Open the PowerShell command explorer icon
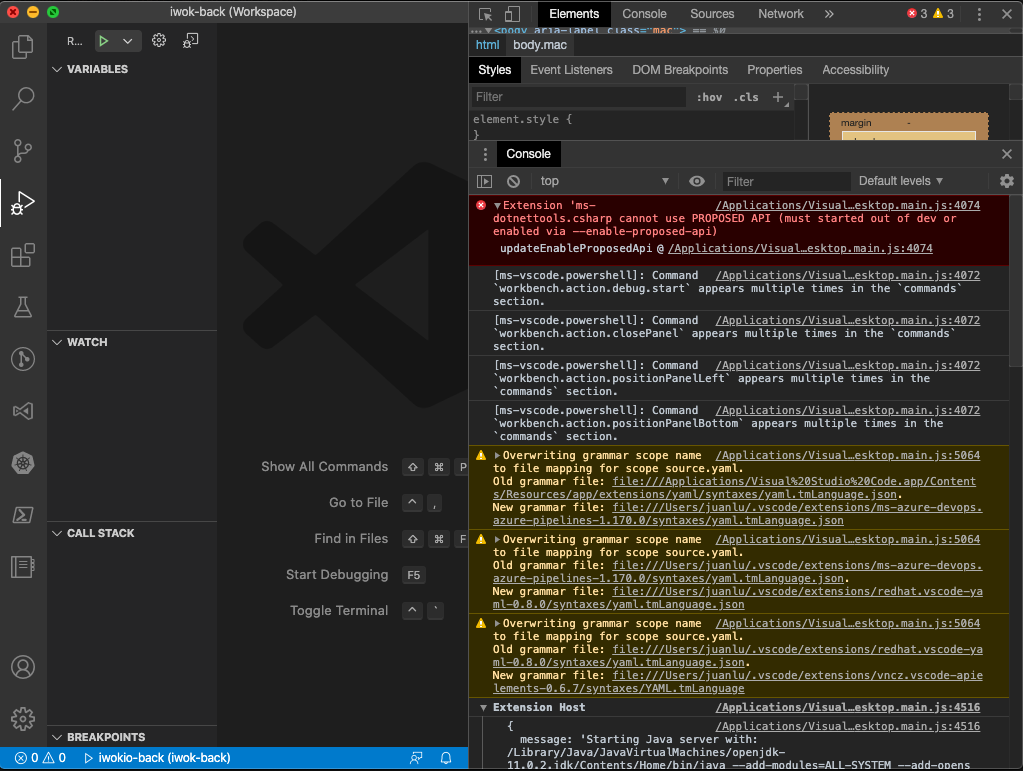Viewport: 1023px width, 771px height. coord(23,515)
